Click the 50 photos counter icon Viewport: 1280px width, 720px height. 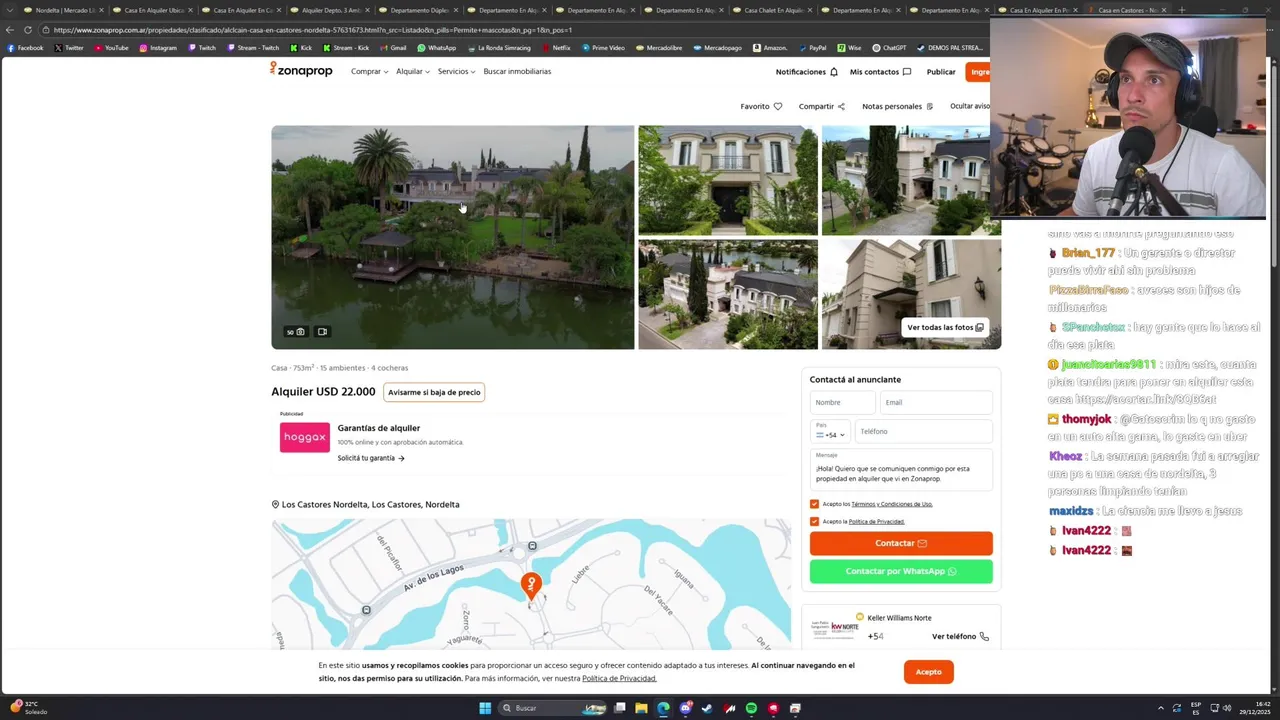295,332
